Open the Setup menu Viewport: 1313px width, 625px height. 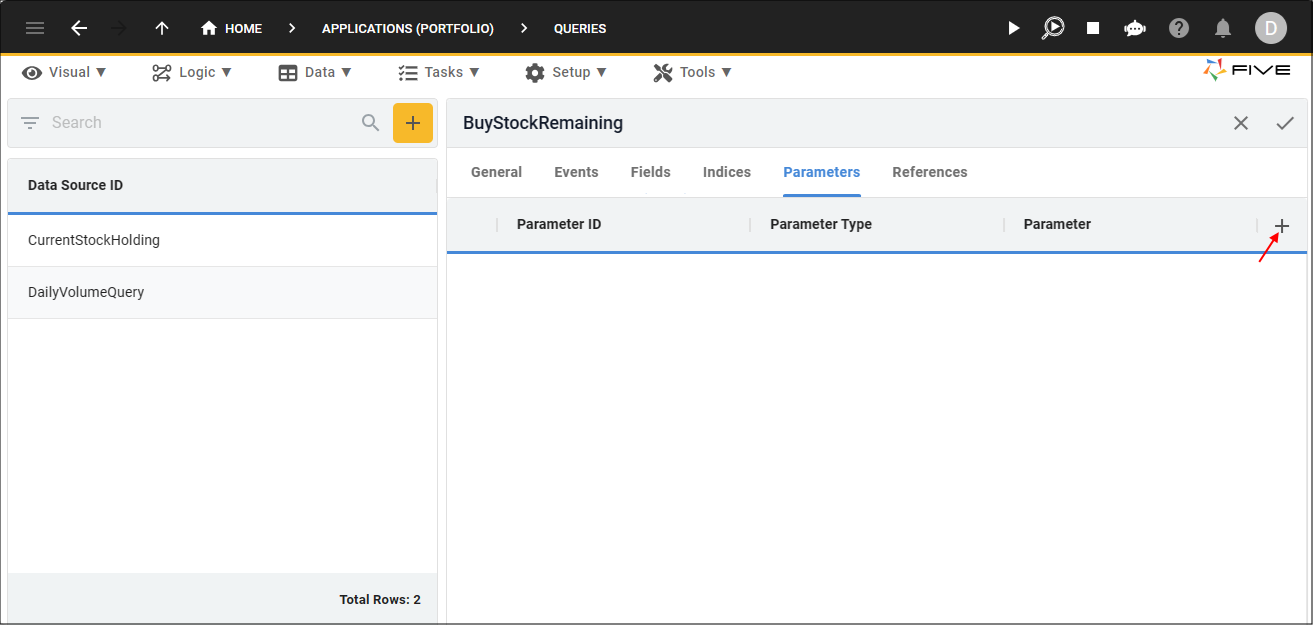click(x=566, y=72)
